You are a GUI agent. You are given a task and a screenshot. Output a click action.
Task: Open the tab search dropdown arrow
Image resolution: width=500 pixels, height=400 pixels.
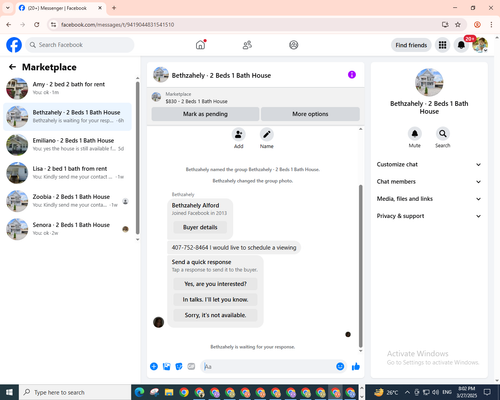pyautogui.click(x=8, y=8)
